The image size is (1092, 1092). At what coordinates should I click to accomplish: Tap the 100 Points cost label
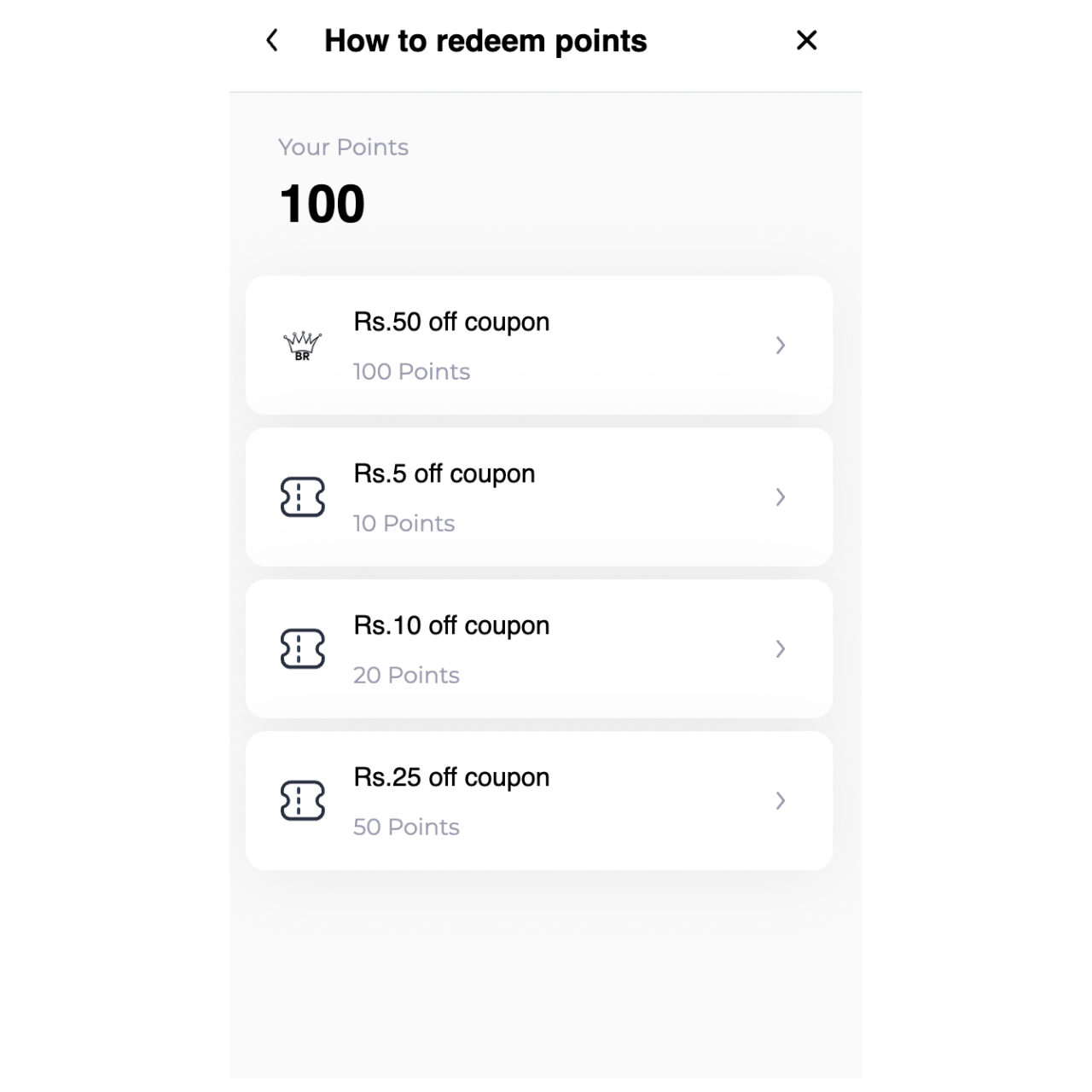[x=411, y=372]
